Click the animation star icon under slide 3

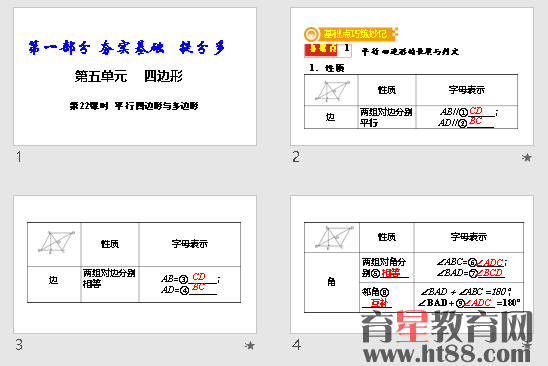tap(250, 345)
